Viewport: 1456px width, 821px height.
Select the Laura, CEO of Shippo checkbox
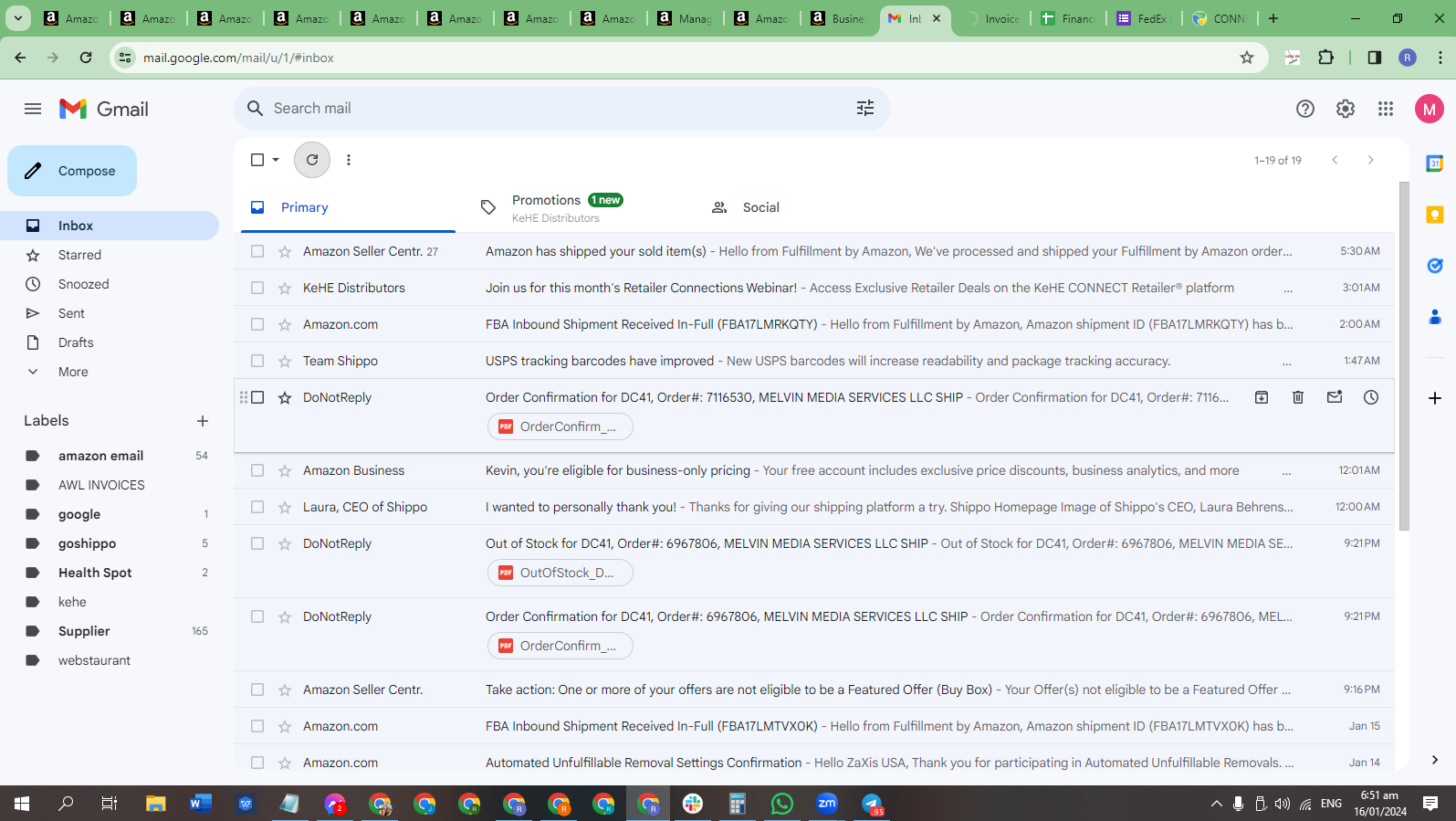point(257,507)
